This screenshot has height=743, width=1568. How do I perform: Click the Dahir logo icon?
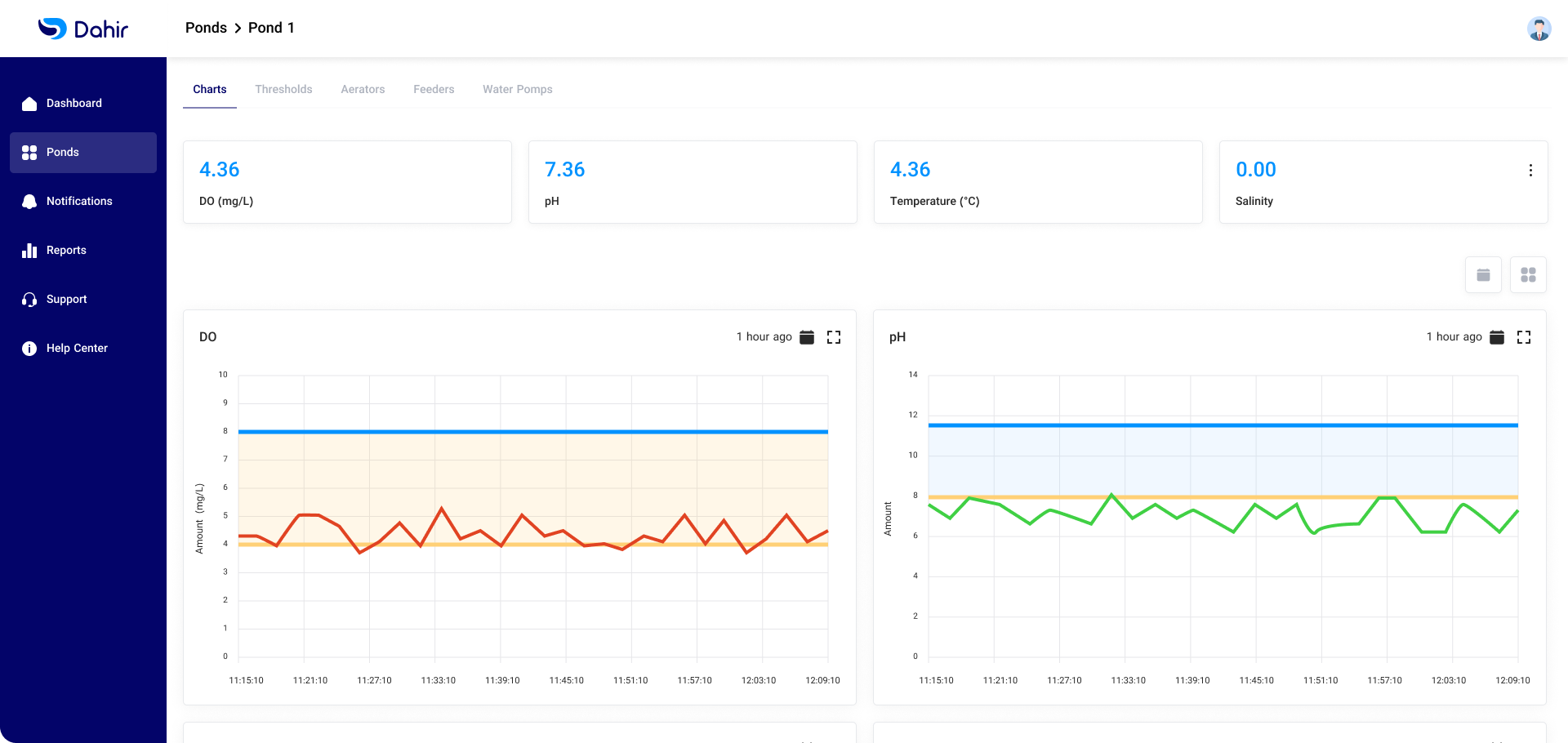(x=53, y=29)
